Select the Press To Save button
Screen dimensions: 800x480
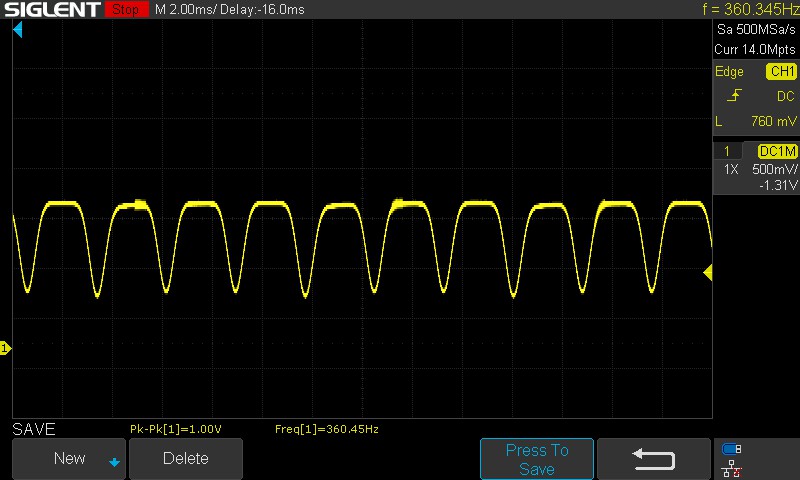[x=537, y=459]
